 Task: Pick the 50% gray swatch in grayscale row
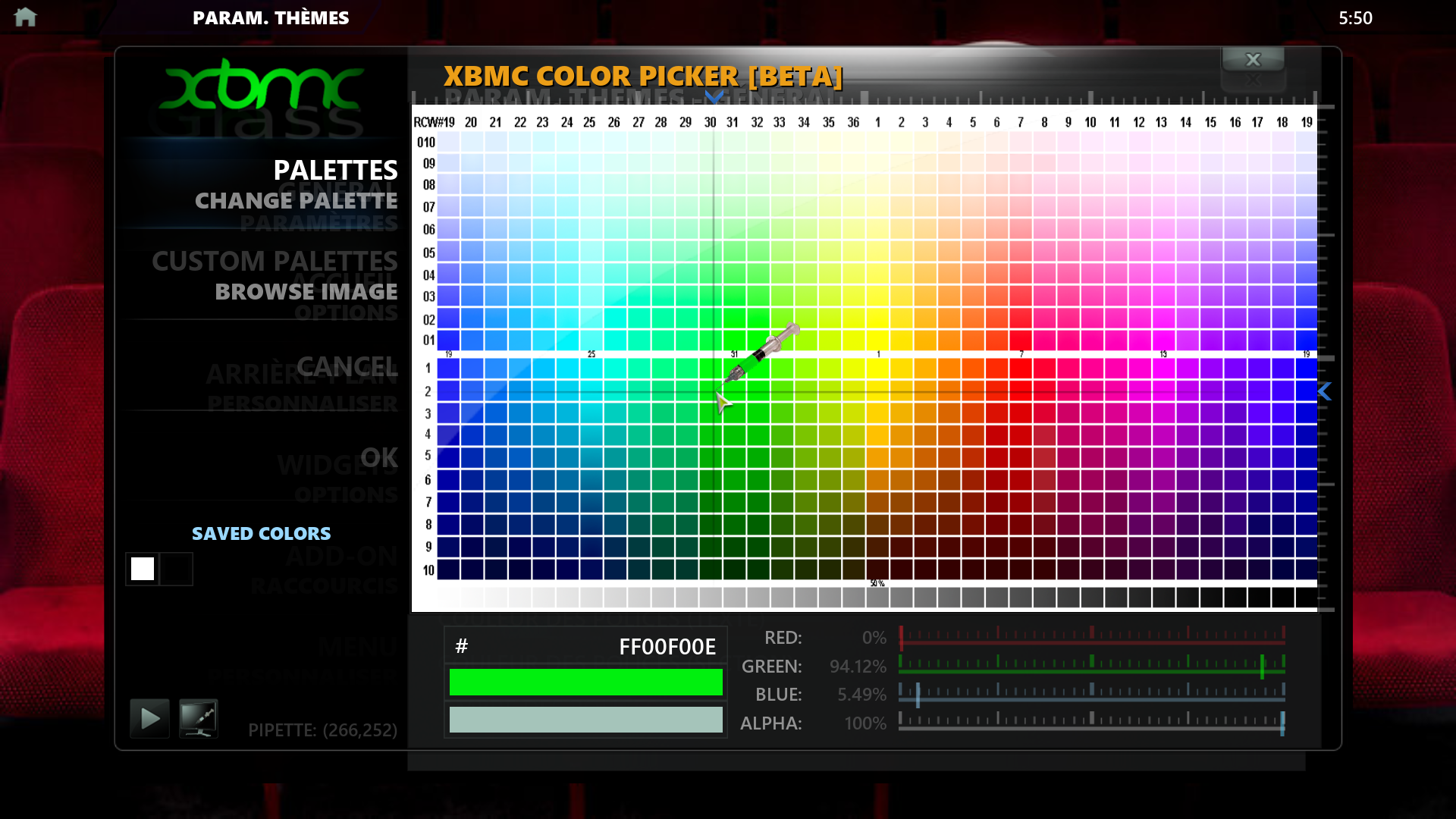[x=877, y=598]
